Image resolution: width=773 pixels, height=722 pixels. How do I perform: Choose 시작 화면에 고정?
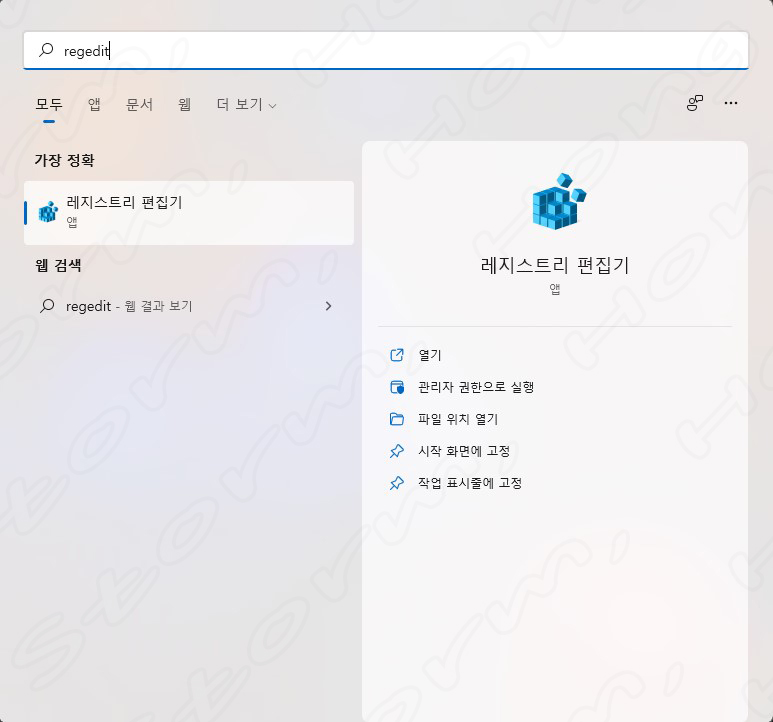click(464, 451)
